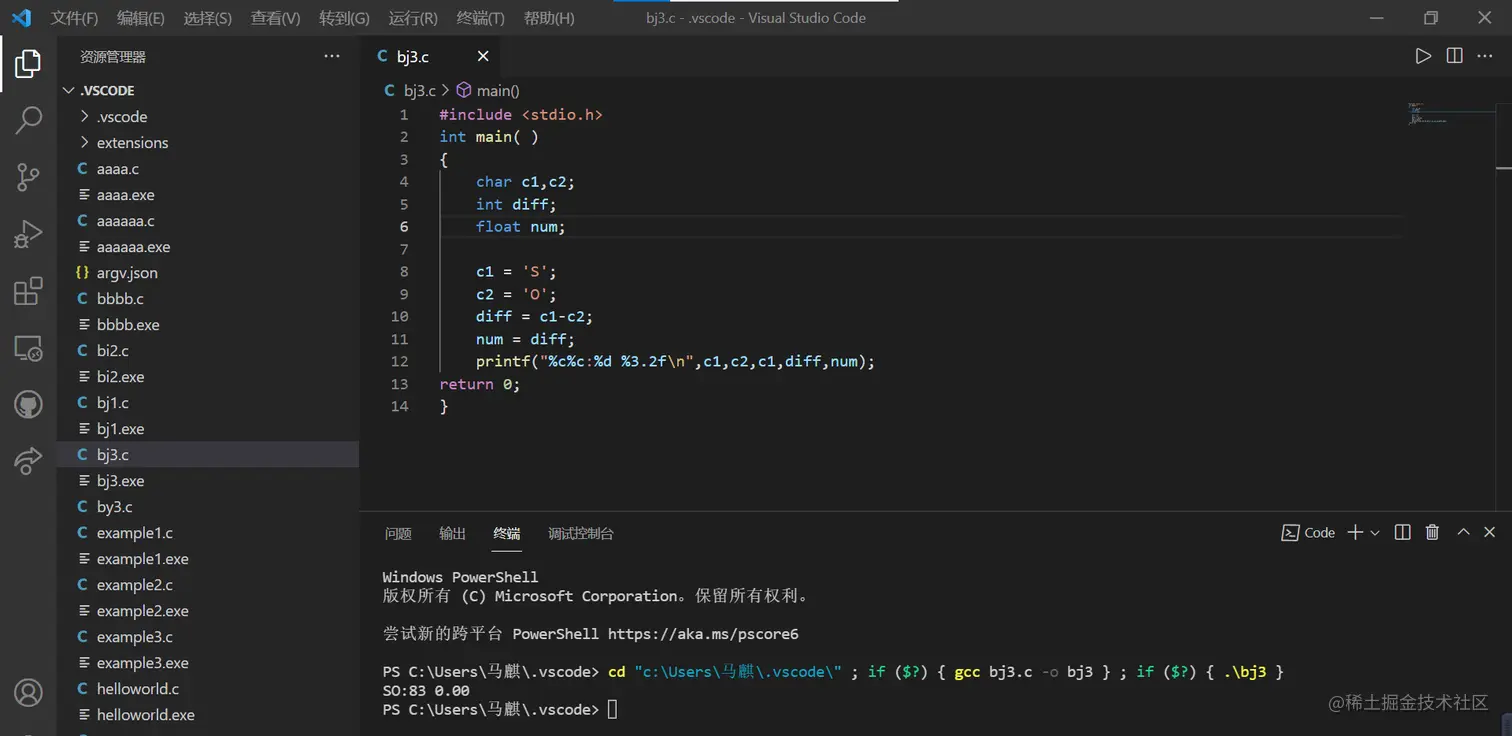Image resolution: width=1512 pixels, height=736 pixels.
Task: Open the GitHub view in activity bar
Action: (28, 405)
